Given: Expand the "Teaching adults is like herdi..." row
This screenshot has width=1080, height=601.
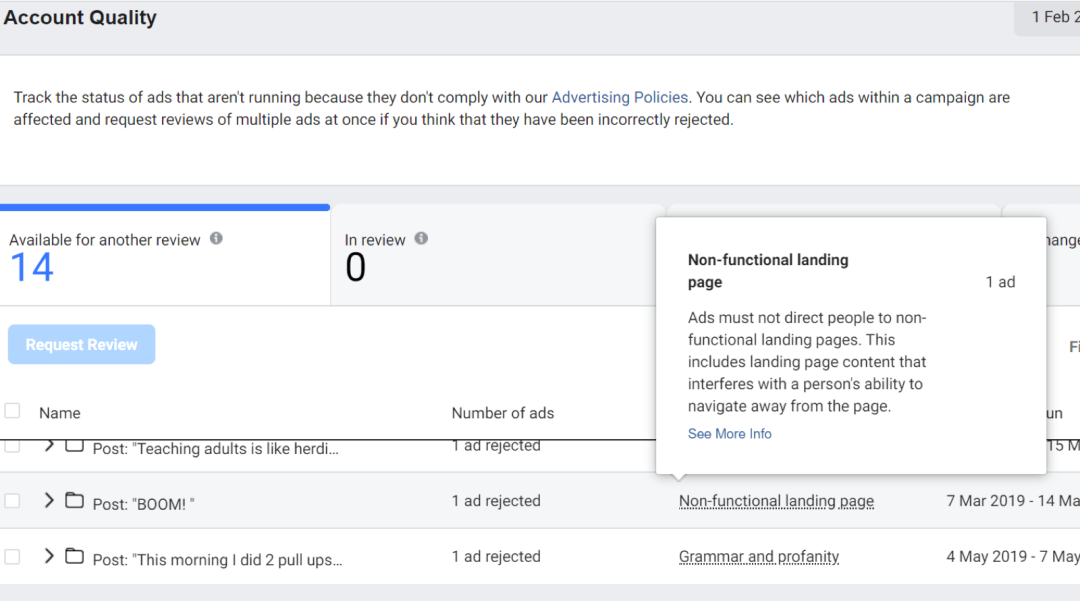Looking at the screenshot, I should [x=49, y=446].
